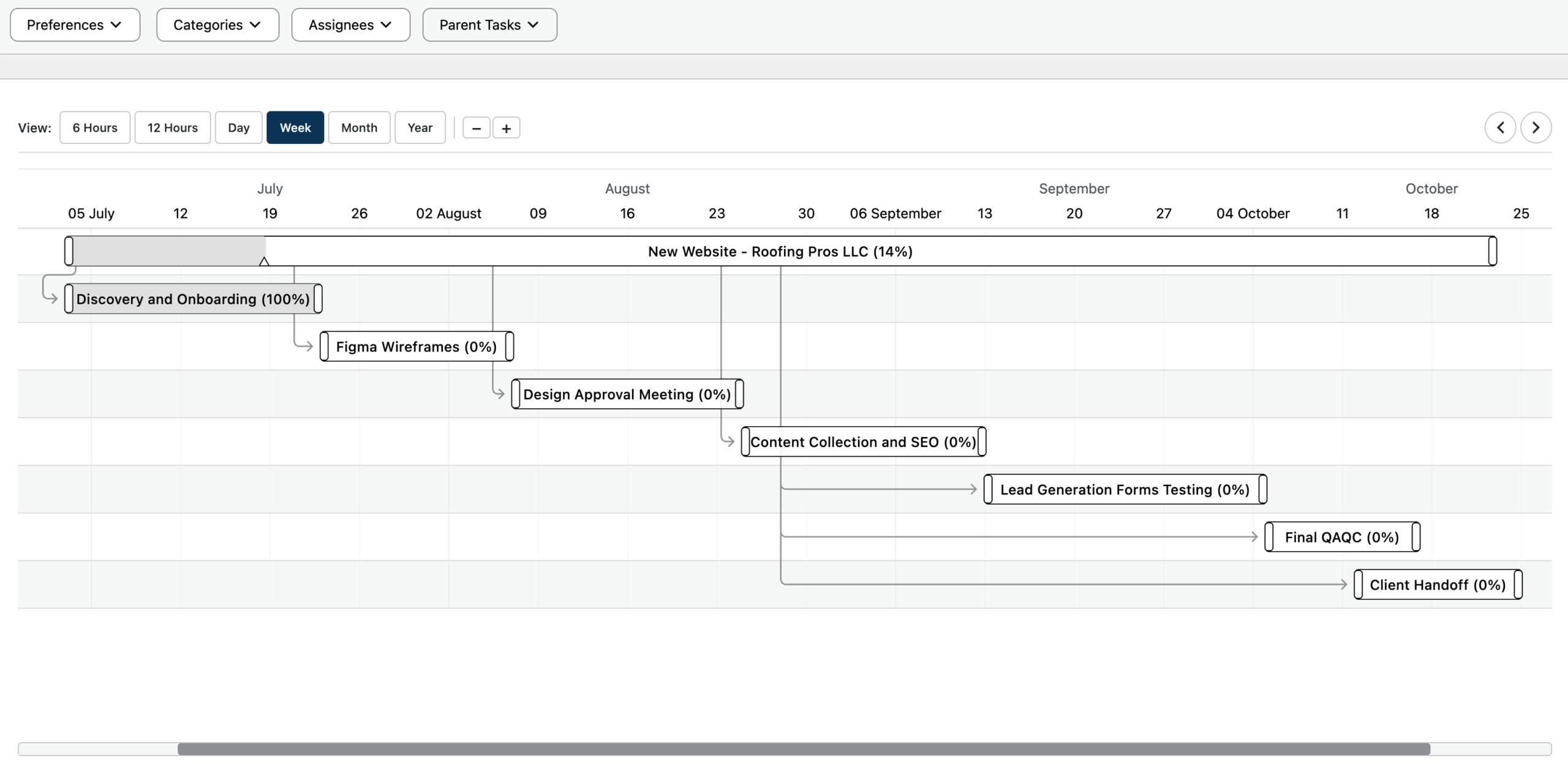Go to previous timeline period arrow

1500,127
